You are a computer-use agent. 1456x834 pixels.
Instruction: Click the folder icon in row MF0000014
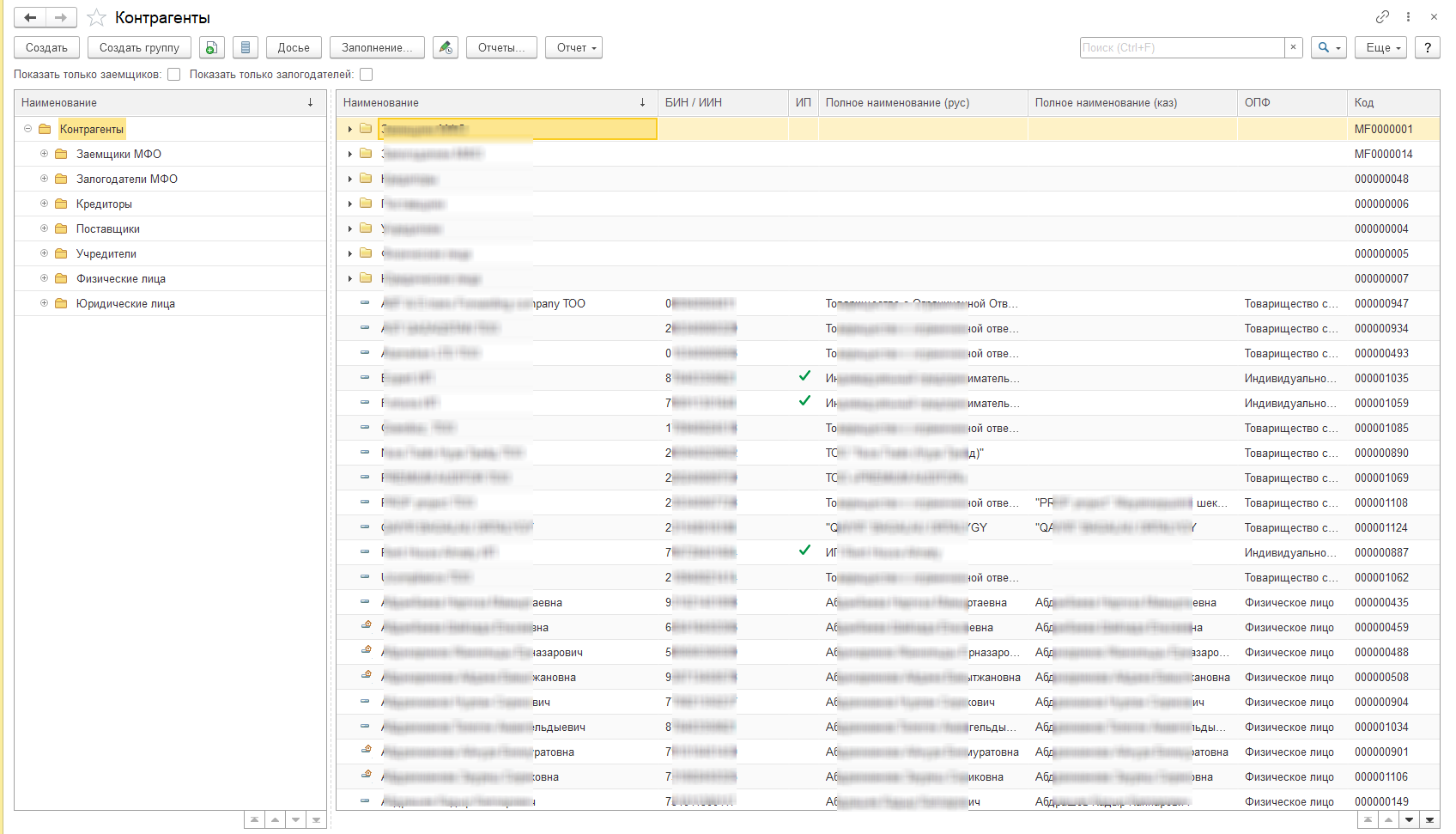(x=366, y=154)
